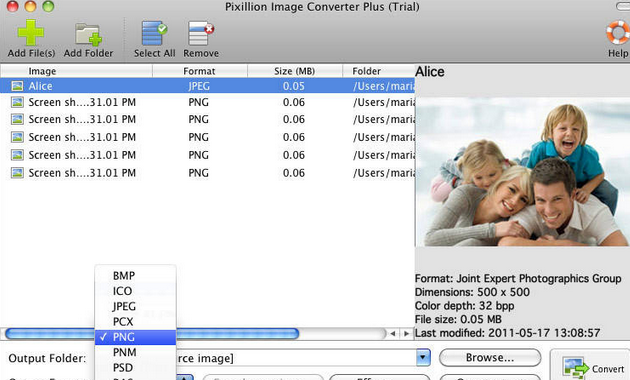This screenshot has width=630, height=380.
Task: Select the Alice file row
Action: [x=207, y=86]
